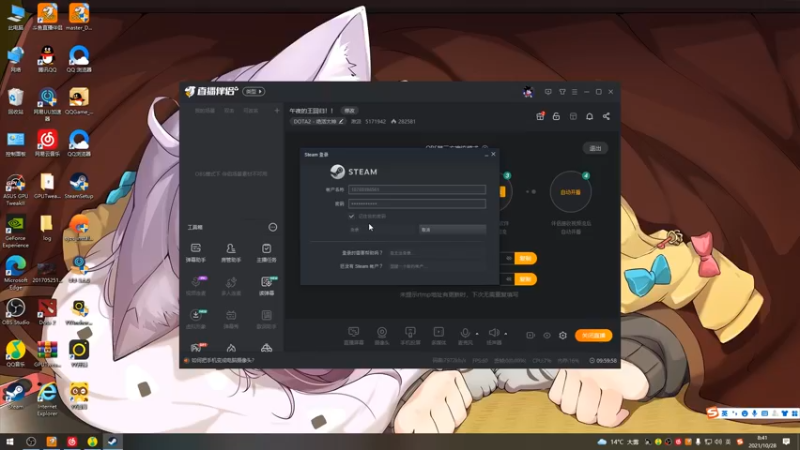
Task: Click the record video icon near settings
Action: pyautogui.click(x=531, y=335)
